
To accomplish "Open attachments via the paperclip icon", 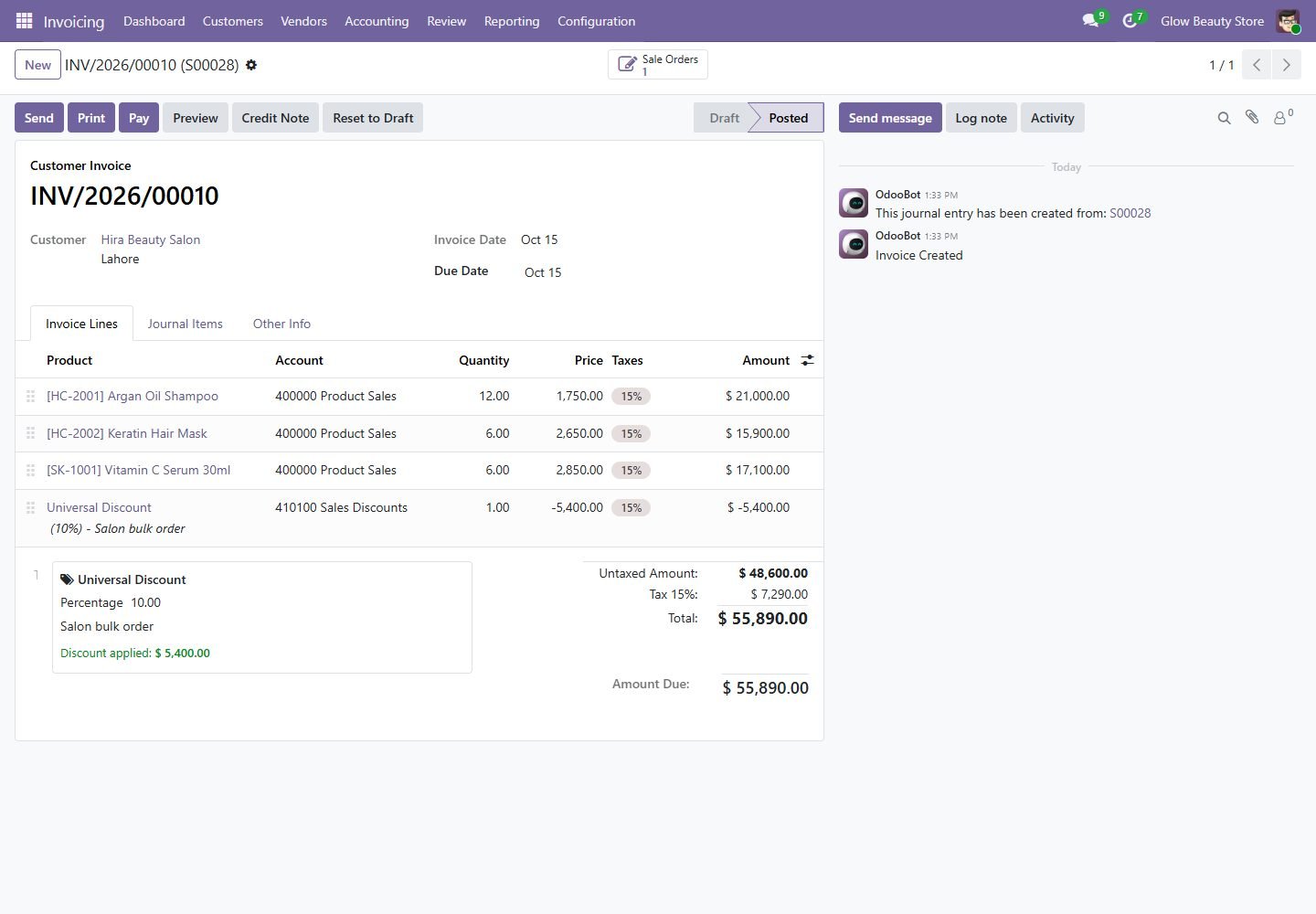I will pos(1252,117).
